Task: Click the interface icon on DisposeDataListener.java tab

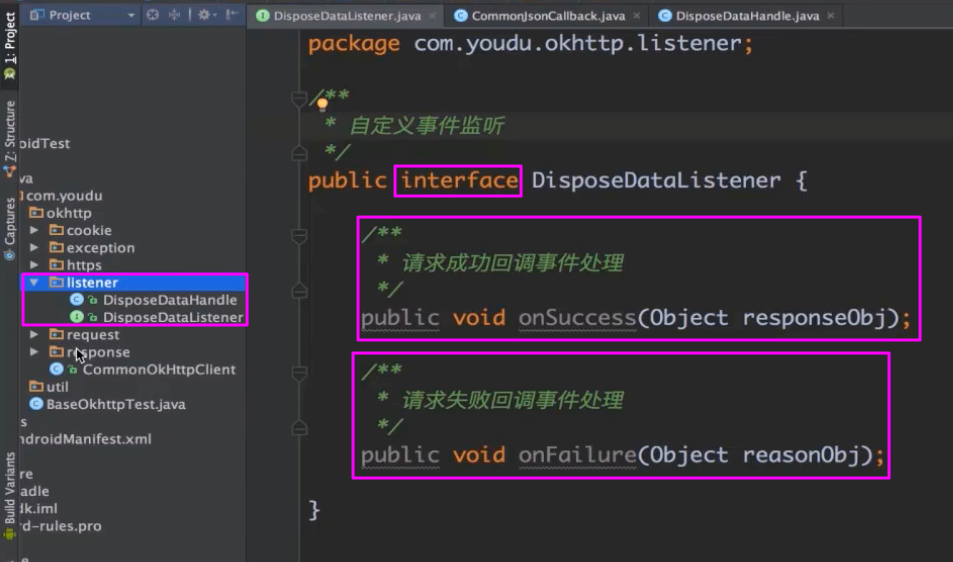Action: tap(263, 16)
